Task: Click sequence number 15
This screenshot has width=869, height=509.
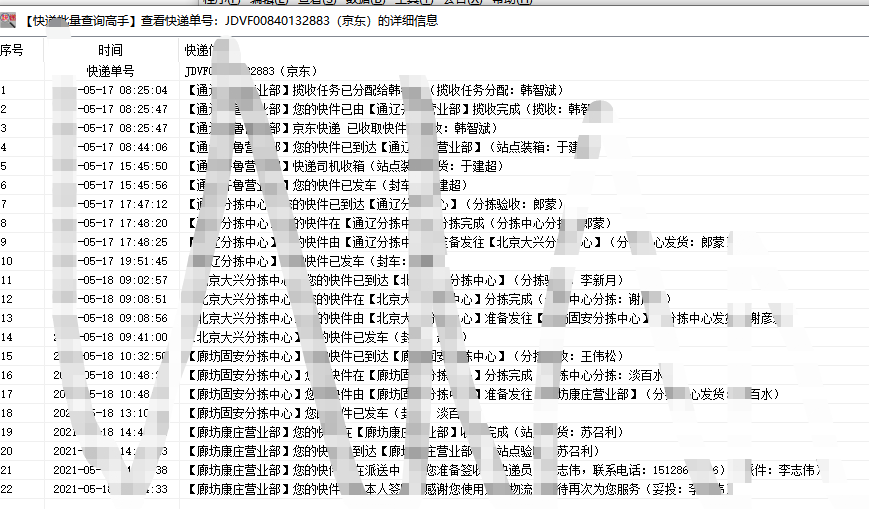Action: point(6,356)
